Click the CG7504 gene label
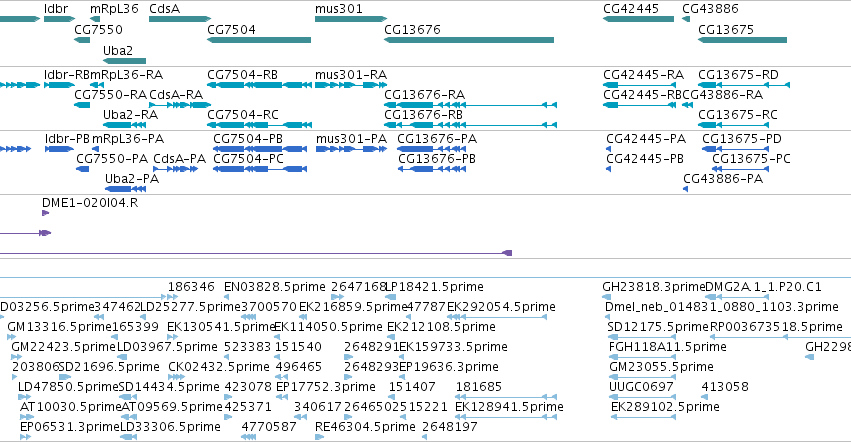Image resolution: width=851 pixels, height=442 pixels. coord(231,29)
